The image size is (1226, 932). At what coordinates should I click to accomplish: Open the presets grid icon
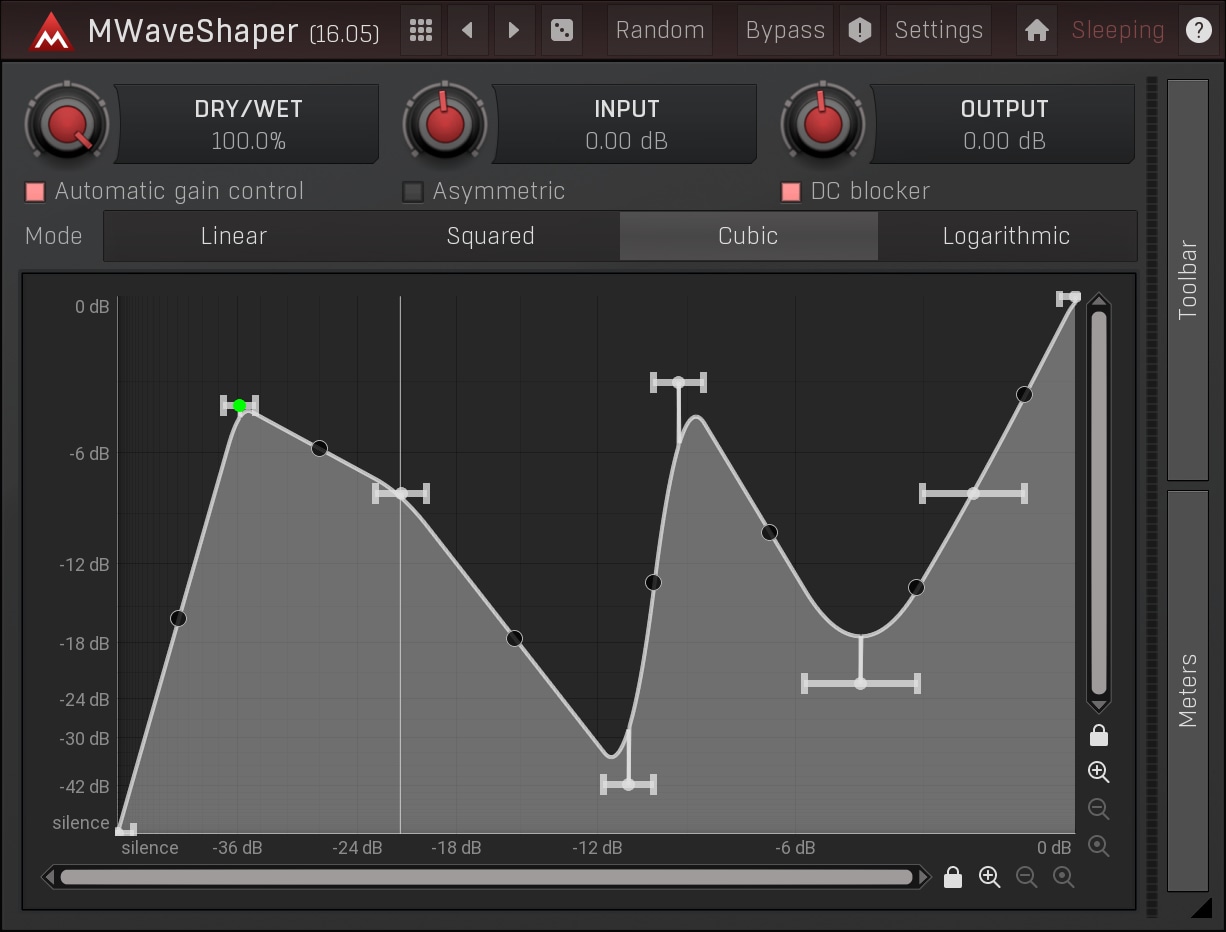pyautogui.click(x=421, y=30)
